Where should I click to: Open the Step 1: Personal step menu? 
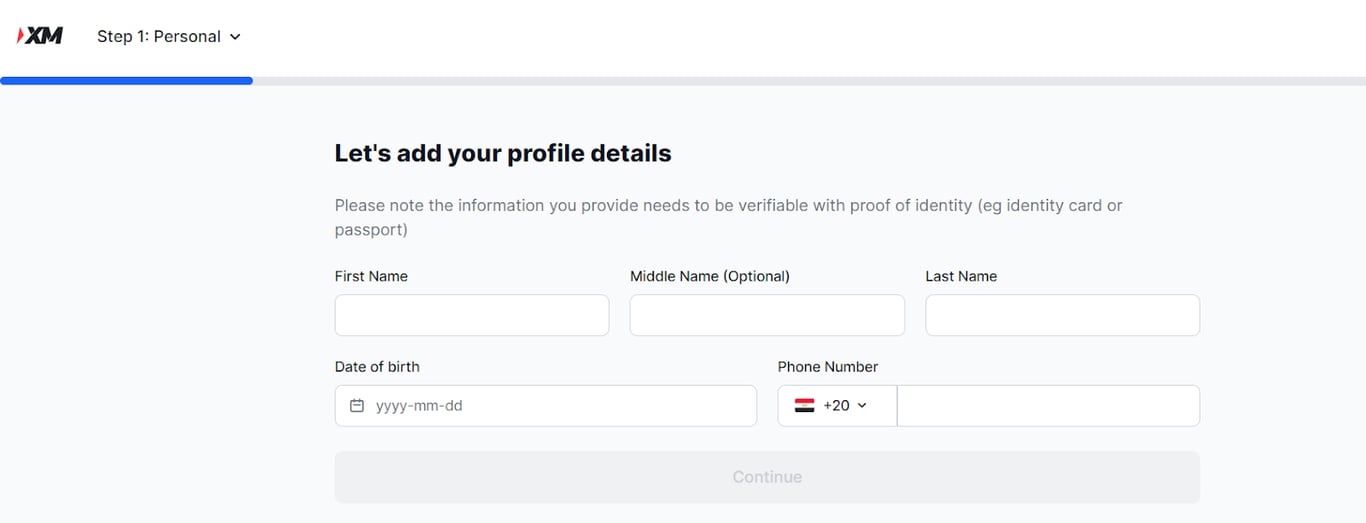pos(159,37)
